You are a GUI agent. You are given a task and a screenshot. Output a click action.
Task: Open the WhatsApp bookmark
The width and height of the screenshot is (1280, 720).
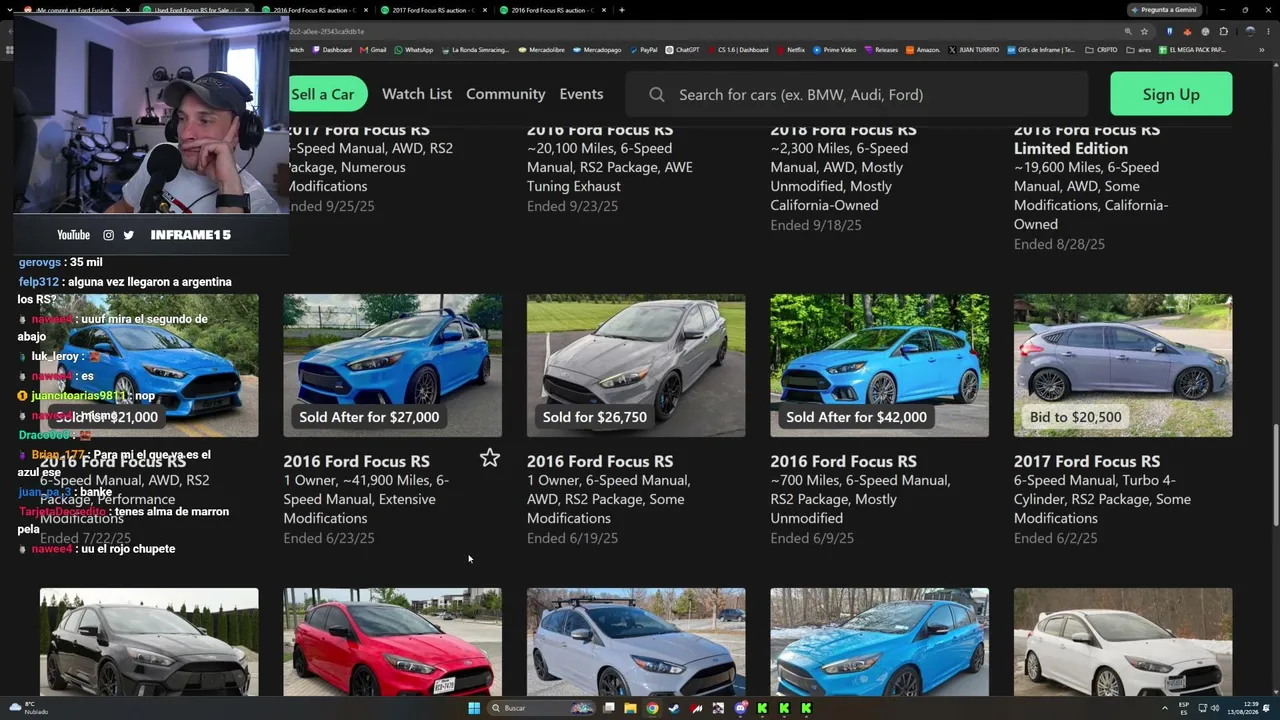pos(413,50)
